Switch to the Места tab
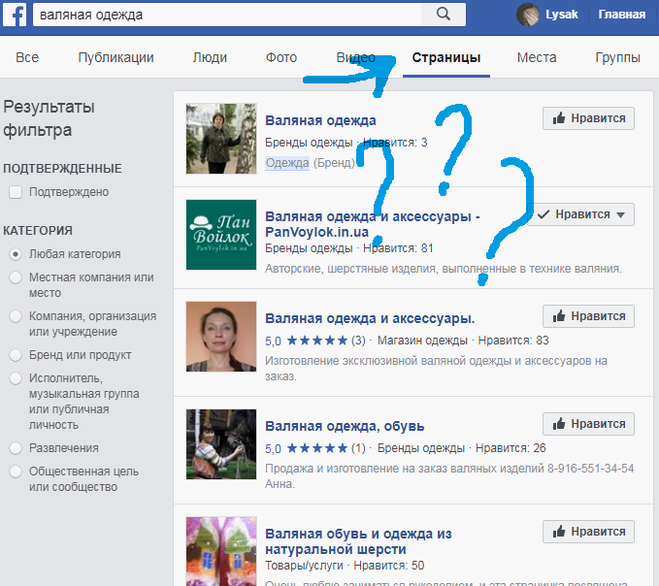659x586 pixels. click(537, 57)
